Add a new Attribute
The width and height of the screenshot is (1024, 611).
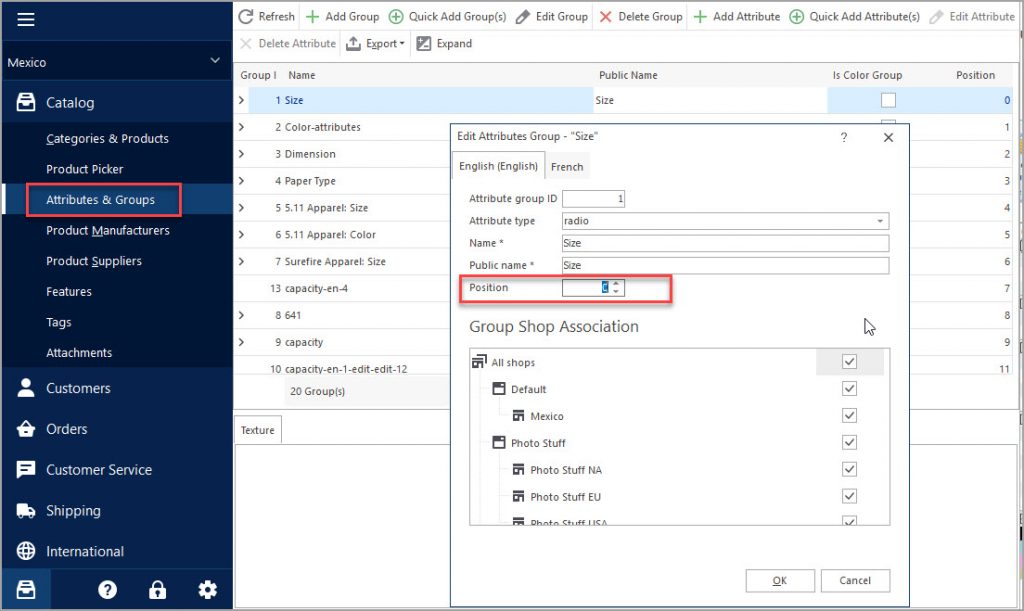[x=737, y=16]
